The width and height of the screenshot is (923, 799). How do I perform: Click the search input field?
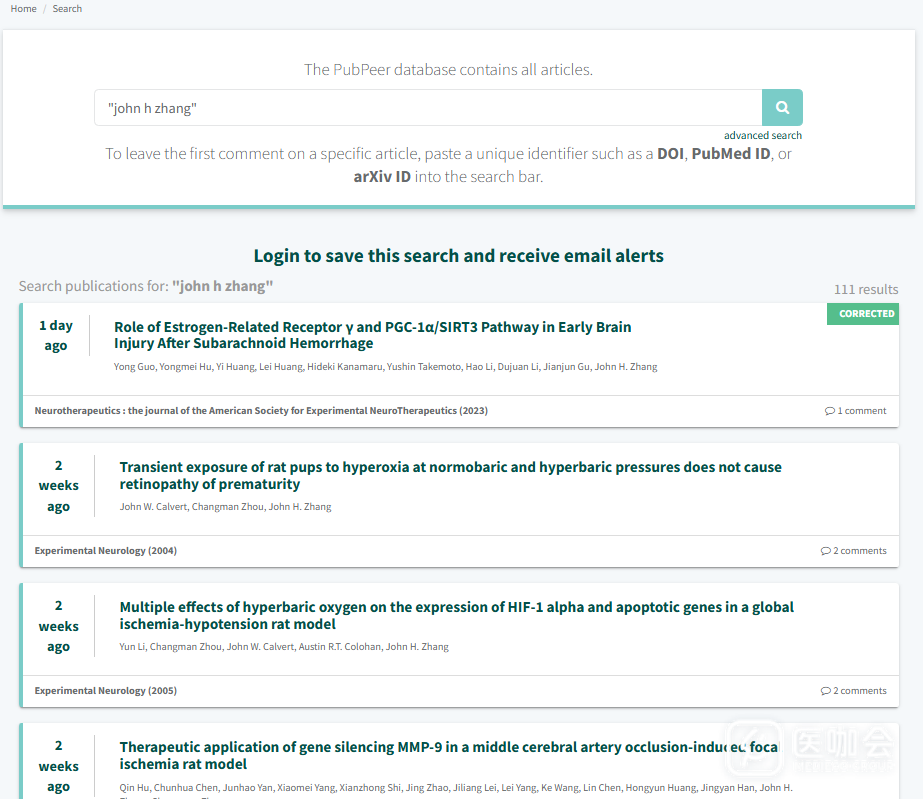427,108
